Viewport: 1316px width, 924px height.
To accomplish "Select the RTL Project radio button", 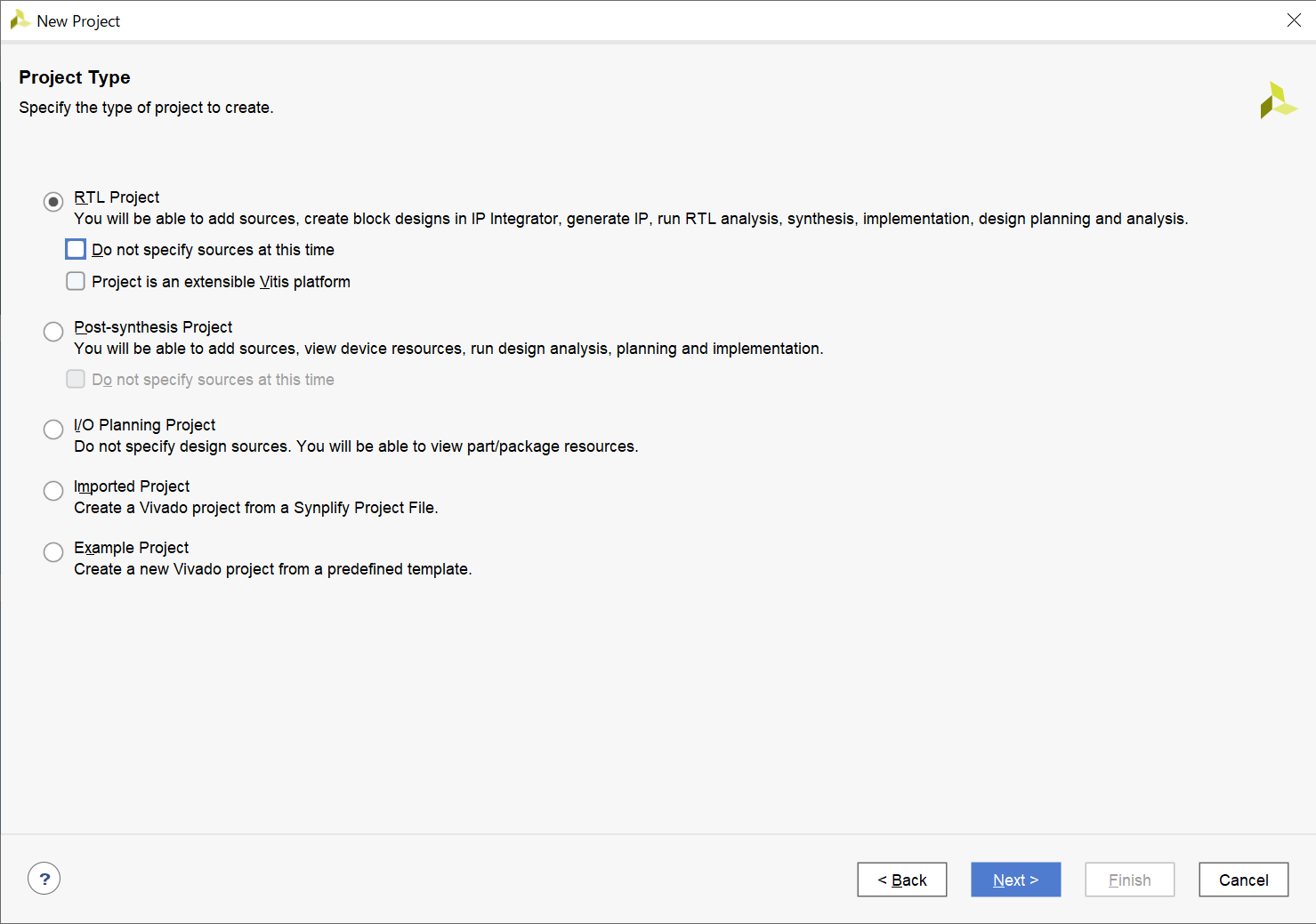I will click(x=53, y=202).
